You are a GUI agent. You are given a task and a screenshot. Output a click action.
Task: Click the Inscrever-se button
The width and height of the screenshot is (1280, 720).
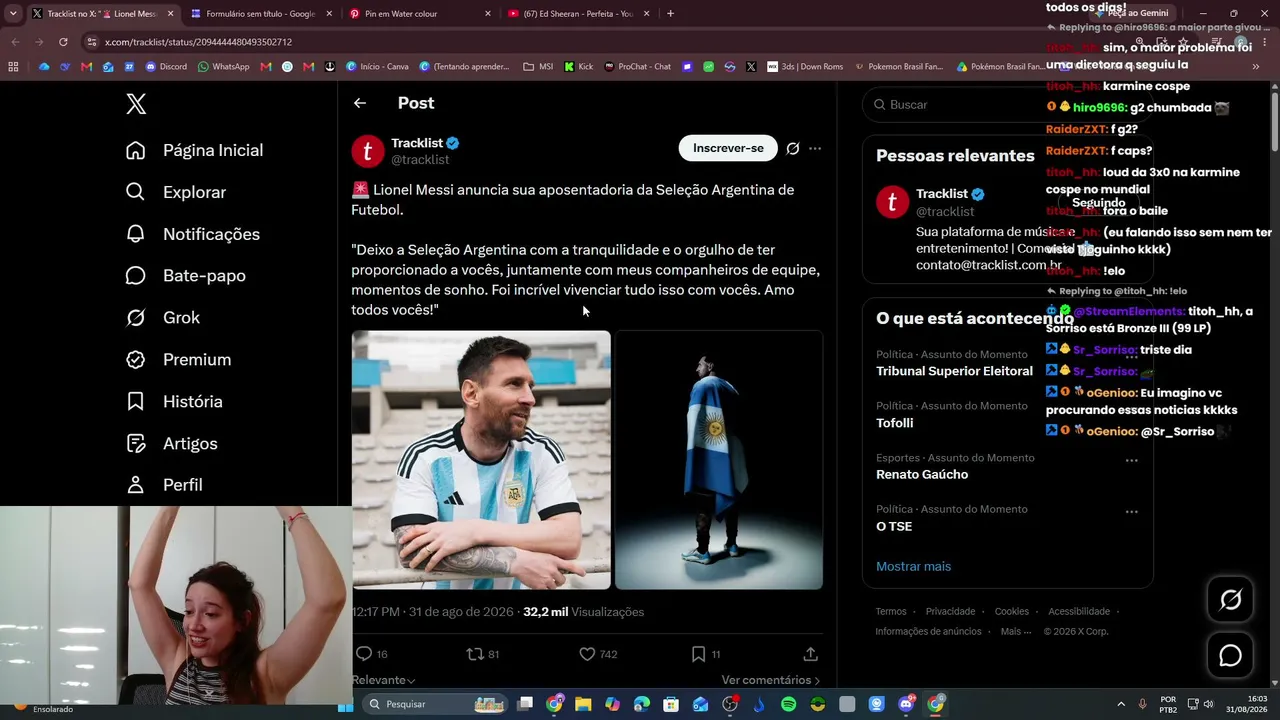point(728,148)
